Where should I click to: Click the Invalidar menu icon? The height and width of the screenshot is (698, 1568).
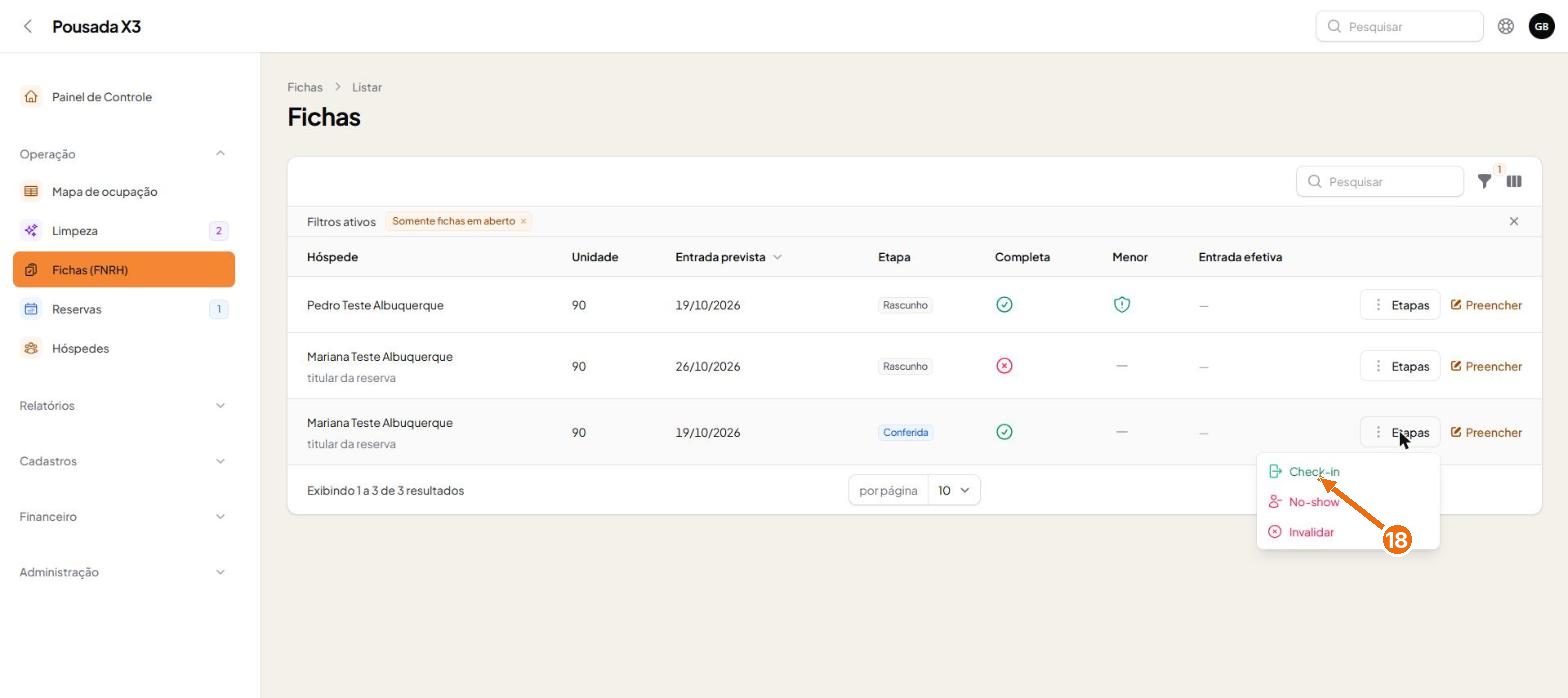(x=1275, y=532)
